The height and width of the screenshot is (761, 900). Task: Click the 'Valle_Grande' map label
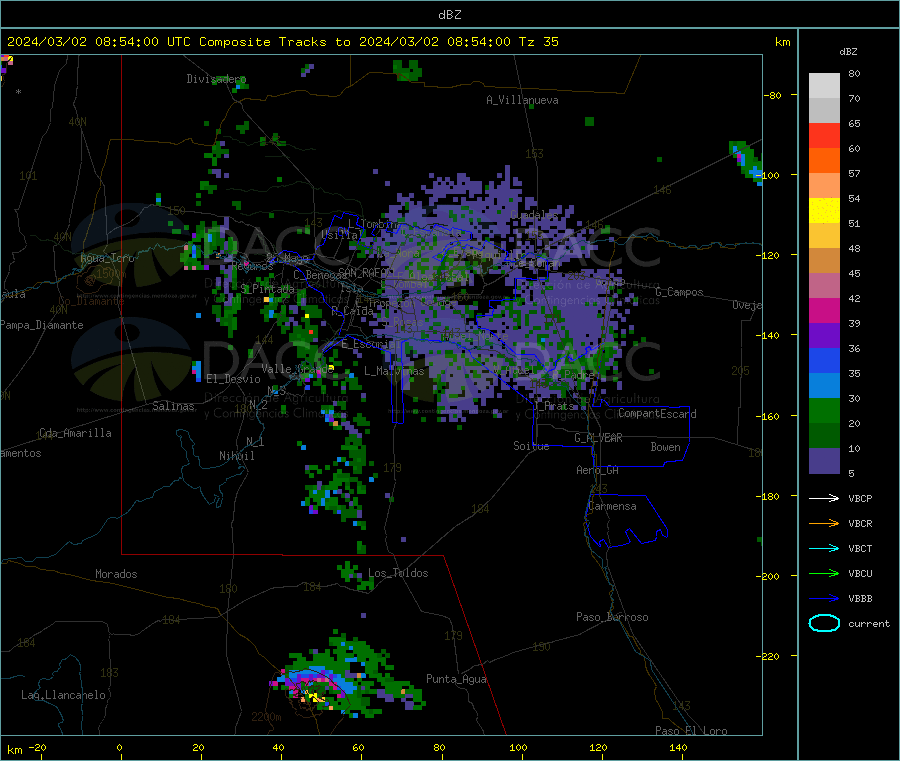coord(297,368)
